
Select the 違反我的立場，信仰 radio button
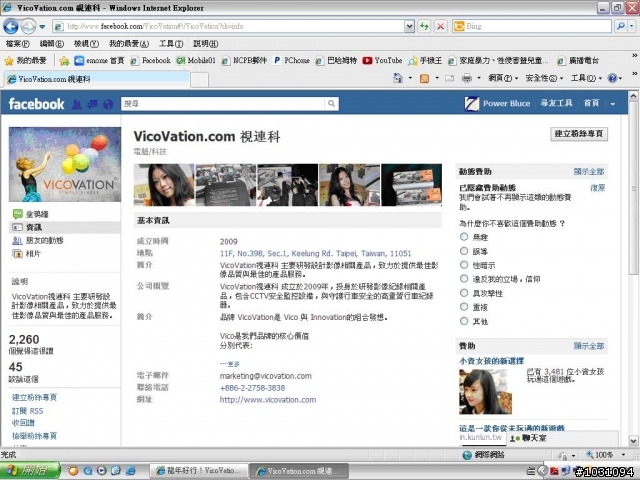pyautogui.click(x=464, y=278)
